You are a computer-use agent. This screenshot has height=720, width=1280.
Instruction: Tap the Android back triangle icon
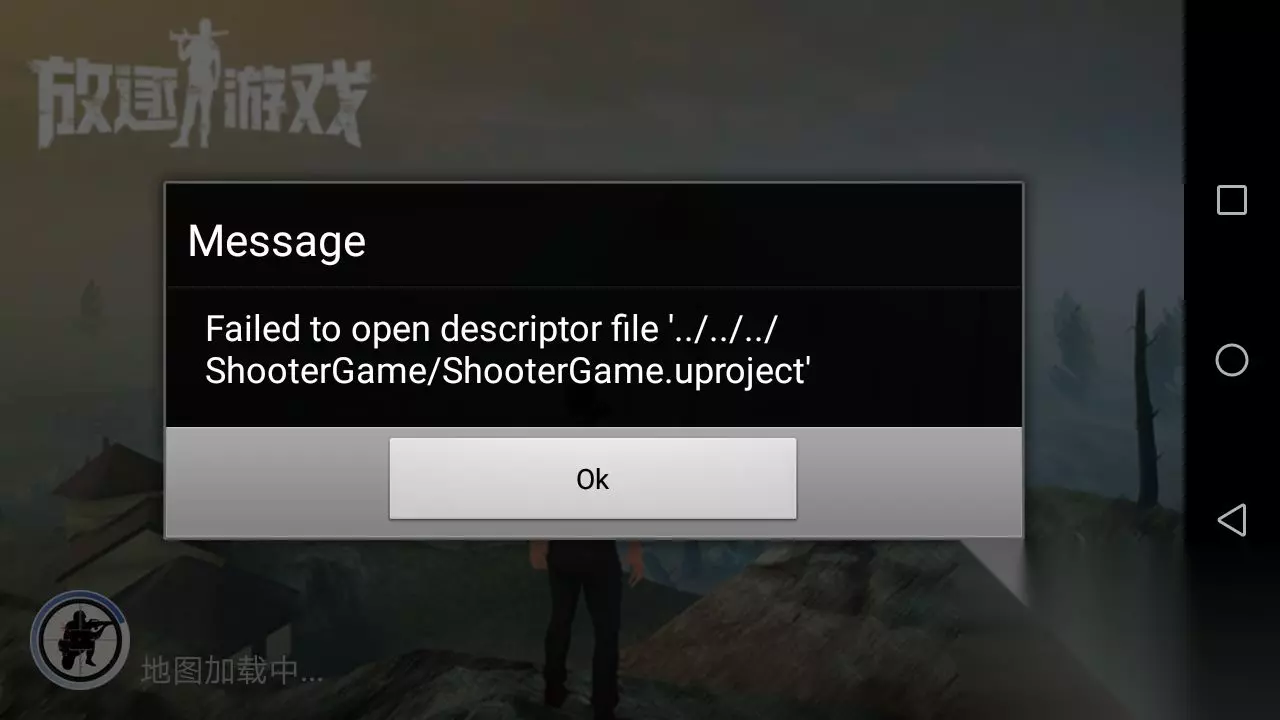[x=1231, y=520]
